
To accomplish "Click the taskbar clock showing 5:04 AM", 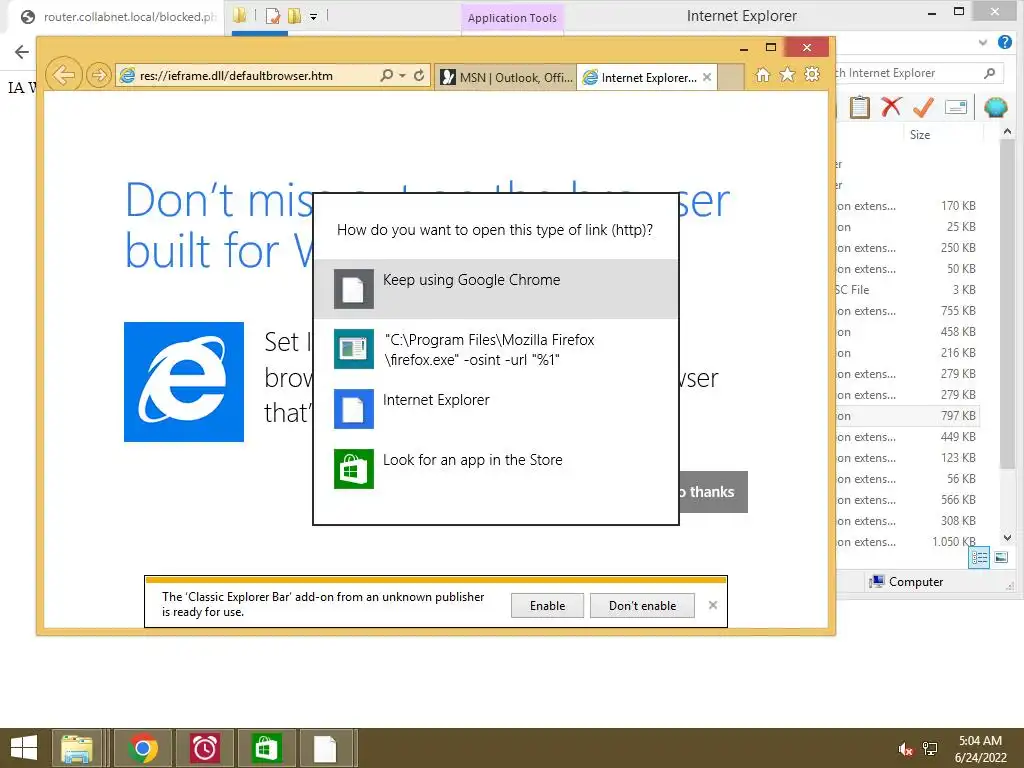I will [x=980, y=749].
